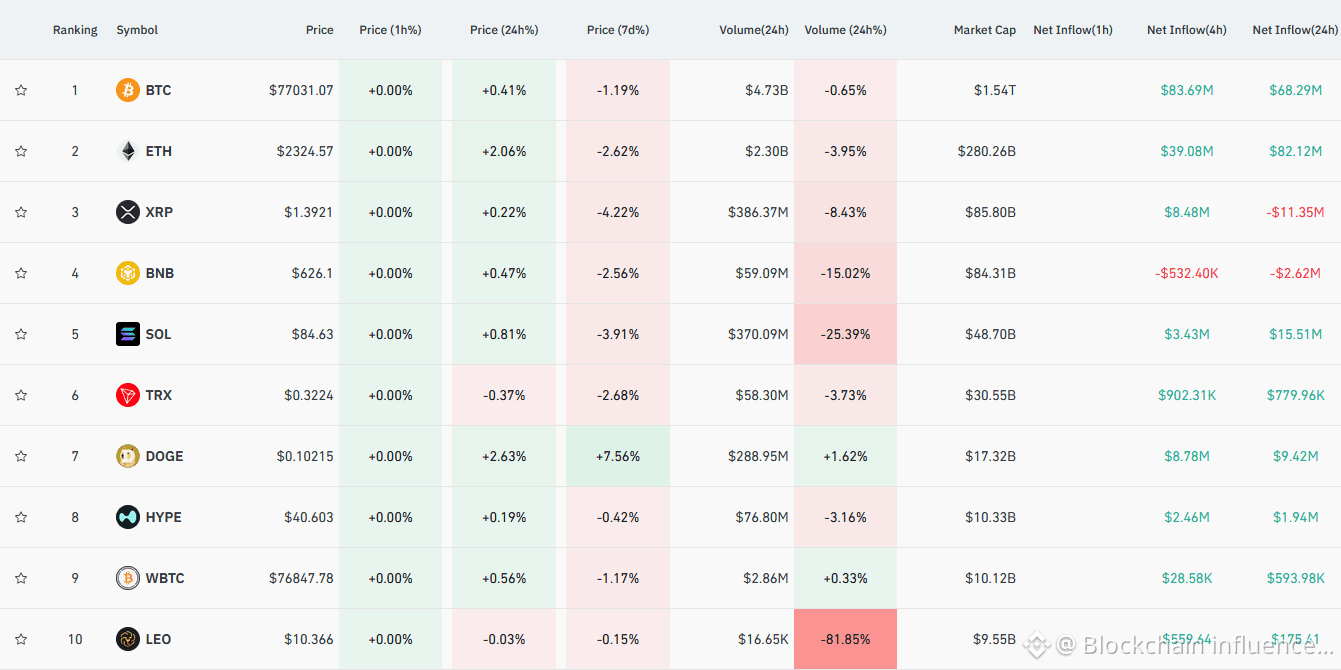Click the red -81.85% volume cell for LEO

(x=846, y=639)
